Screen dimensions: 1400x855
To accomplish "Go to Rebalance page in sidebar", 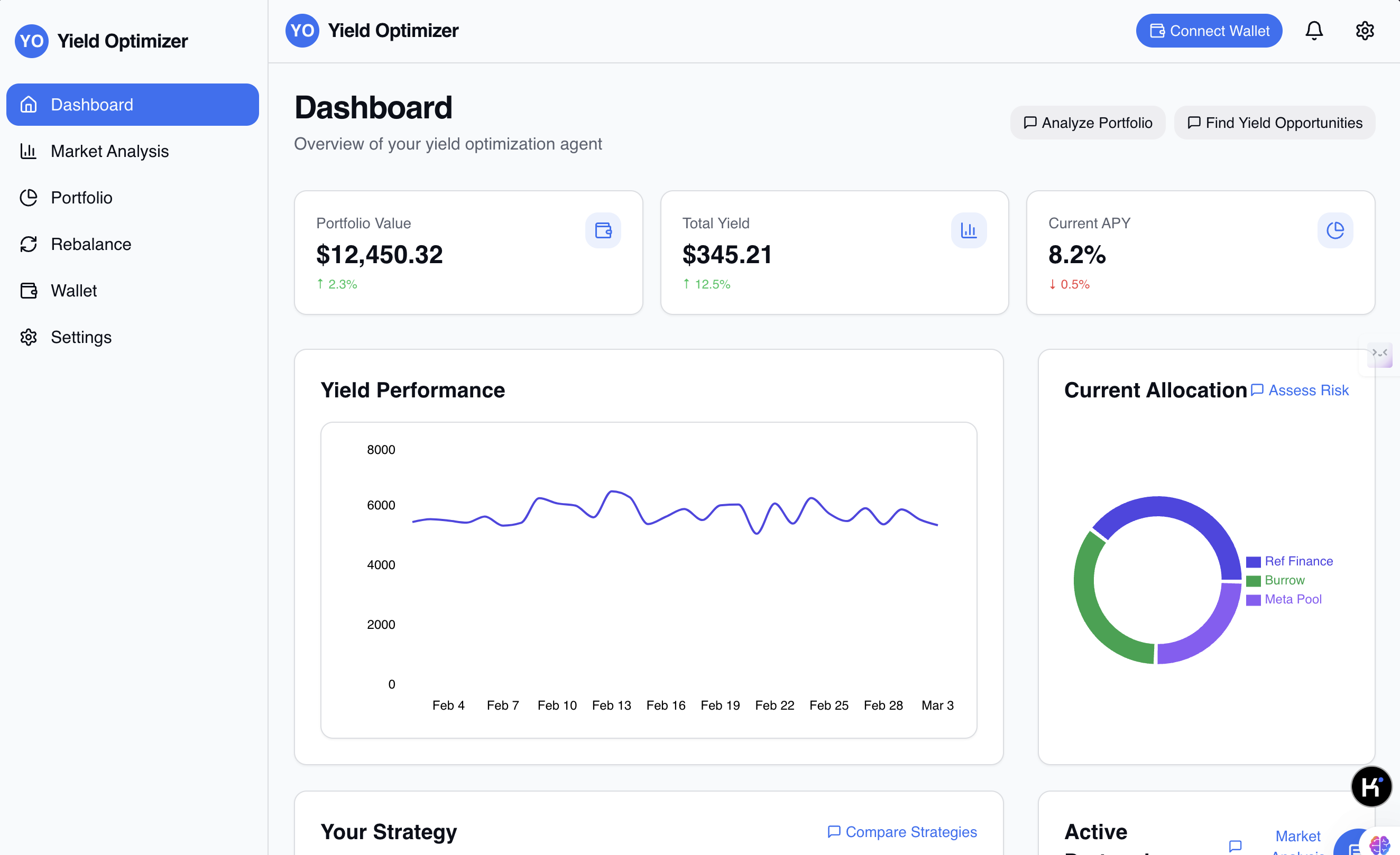I will tap(91, 244).
